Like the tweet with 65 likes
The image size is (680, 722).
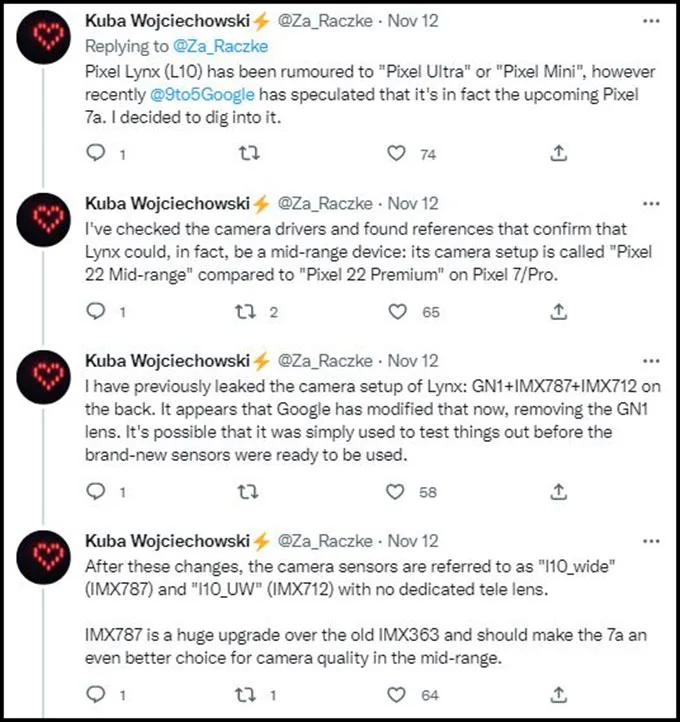[397, 312]
